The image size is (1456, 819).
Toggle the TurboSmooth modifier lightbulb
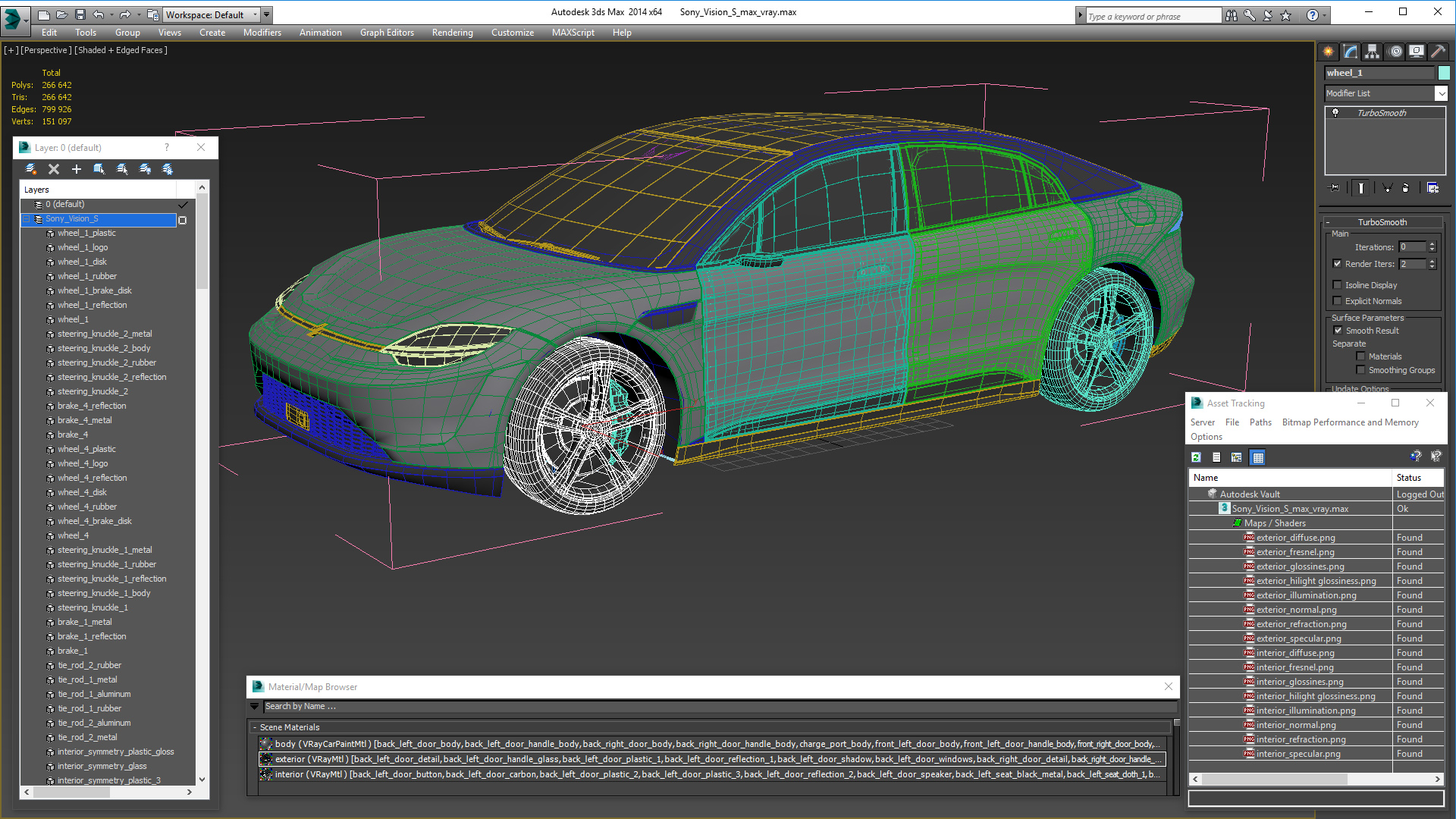(x=1335, y=113)
